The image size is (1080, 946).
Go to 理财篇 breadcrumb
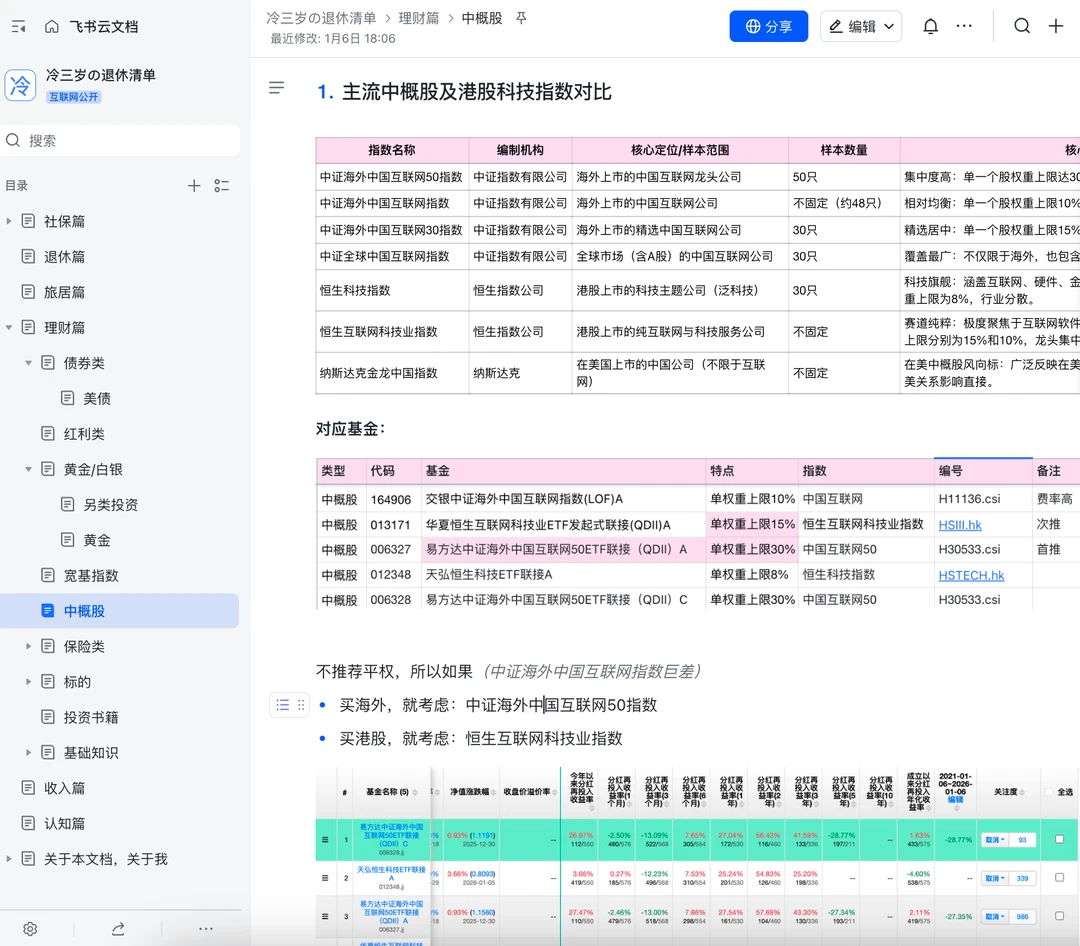click(419, 18)
